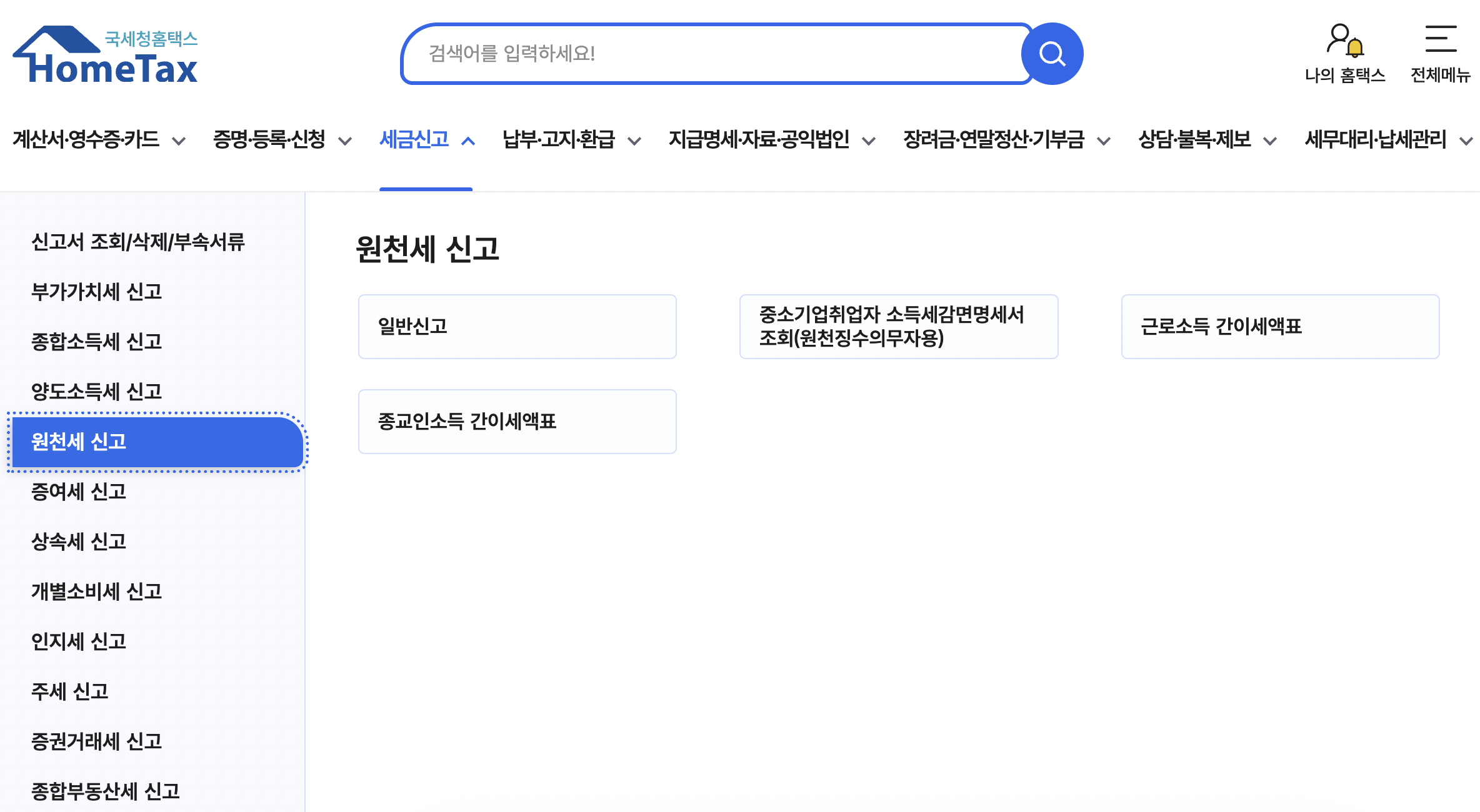Expand the 세무대리·납세관리 chevron arrow
The image size is (1480, 812).
(1466, 141)
